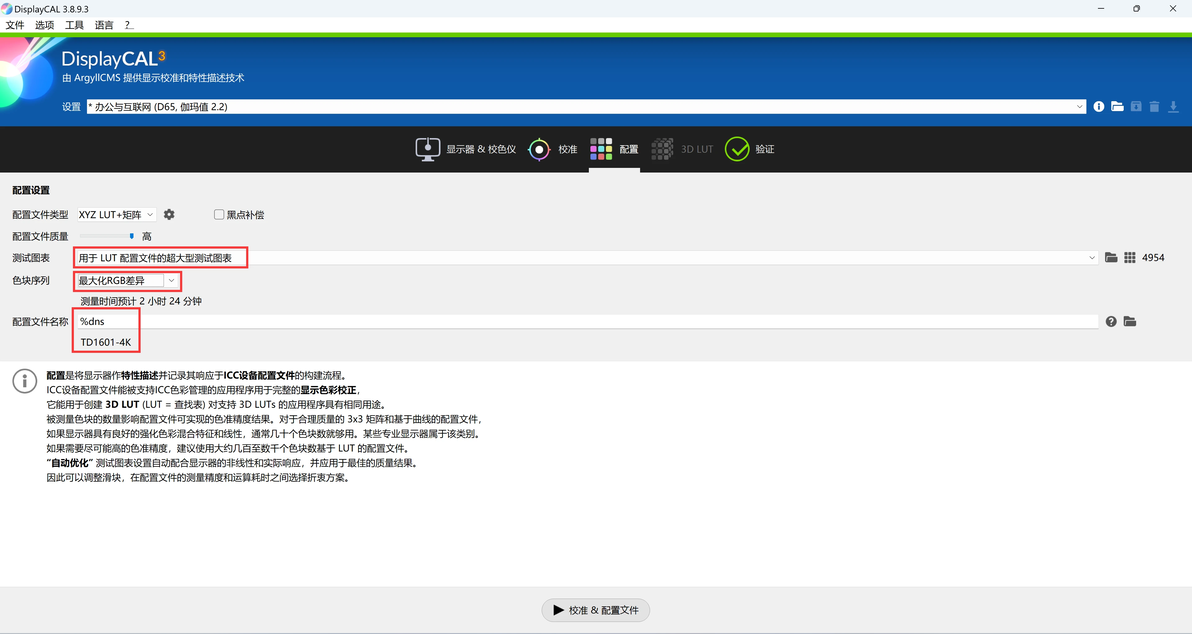The height and width of the screenshot is (634, 1192).
Task: Open the settings info icon
Action: [1098, 106]
